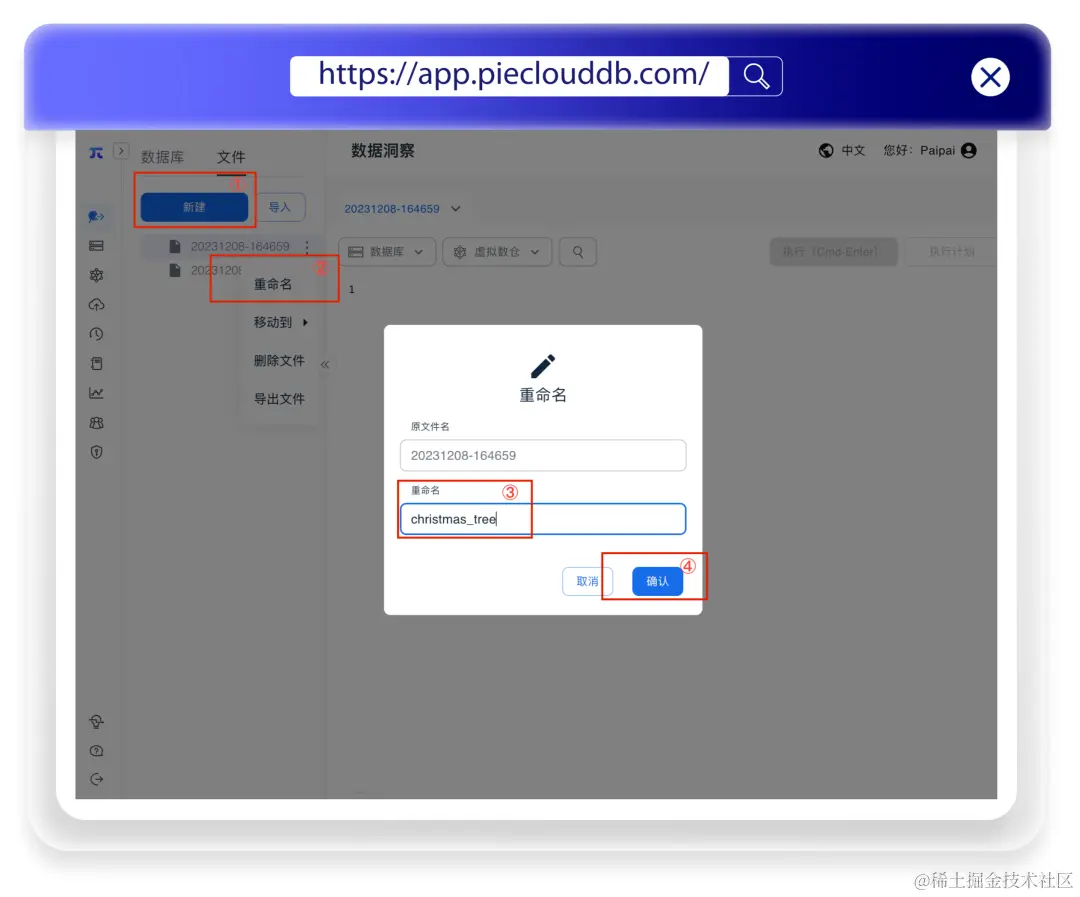Screen dimensions: 1080x897
Task: Open the notebook icon in sidebar
Action: 96,364
